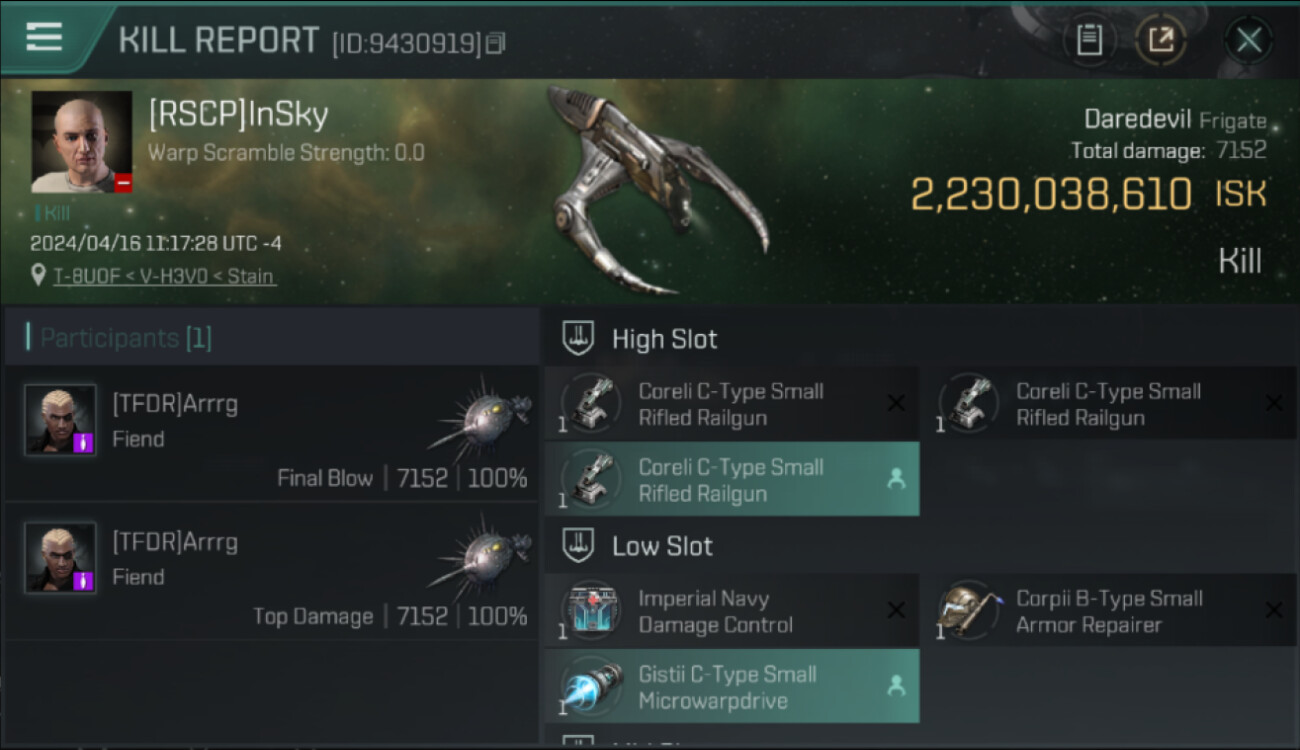Open Arrrg's portrait in Top Damage row
1300x750 pixels.
pos(60,557)
